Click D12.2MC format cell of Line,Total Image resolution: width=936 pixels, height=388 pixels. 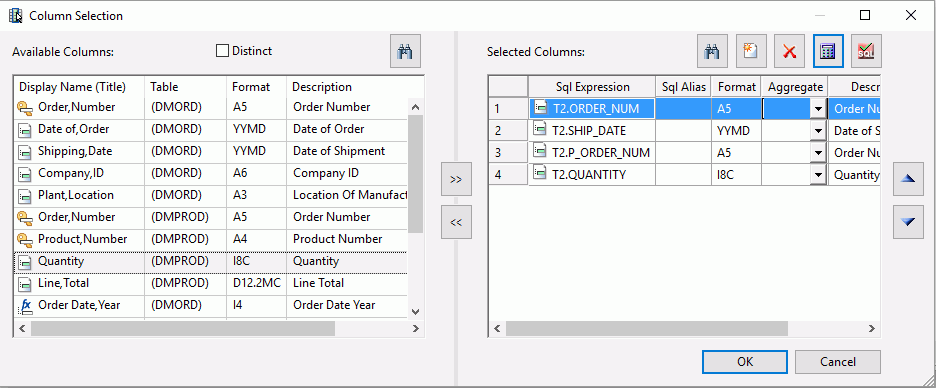[257, 283]
